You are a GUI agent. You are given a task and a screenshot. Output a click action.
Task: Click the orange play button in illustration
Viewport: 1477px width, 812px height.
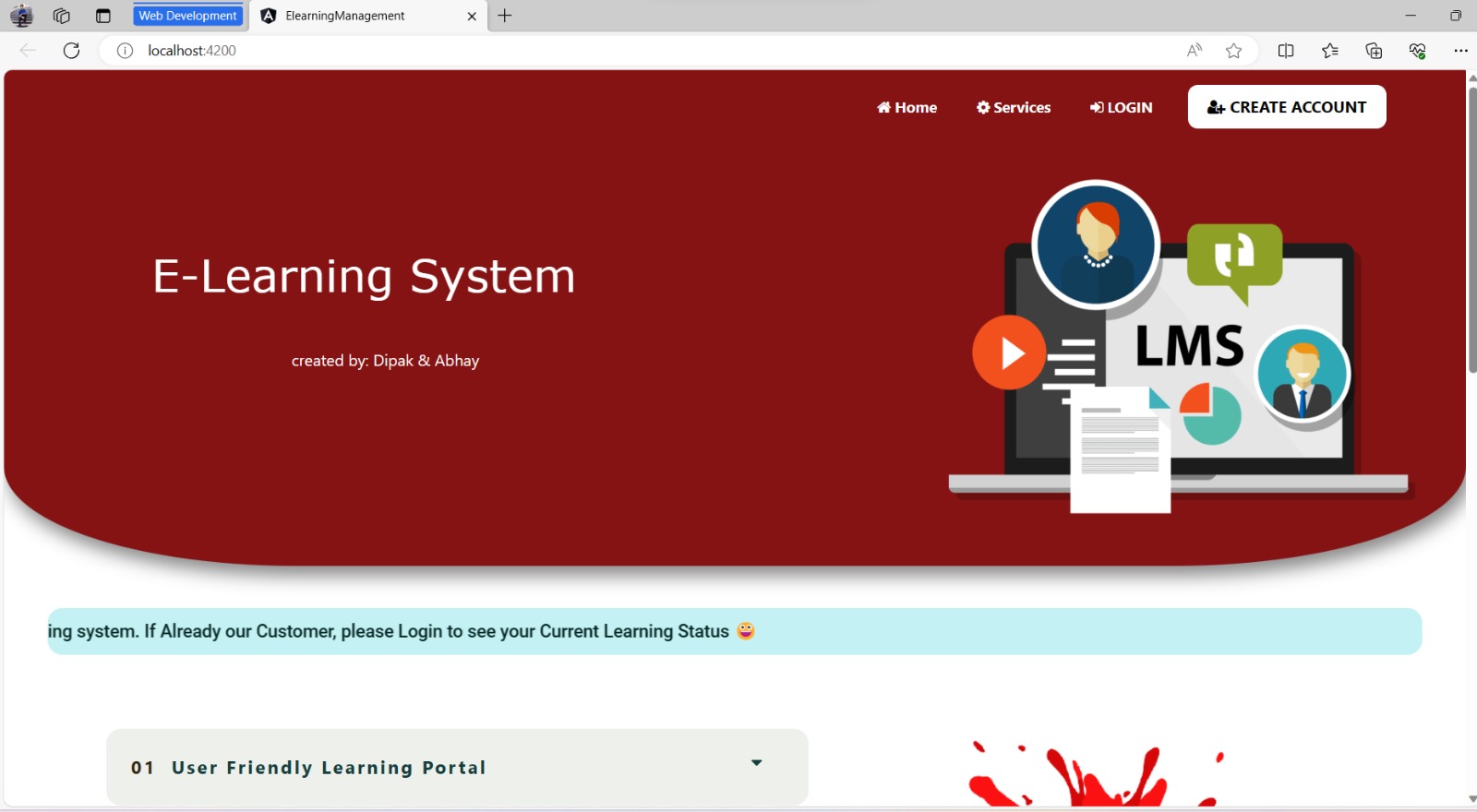(1009, 352)
